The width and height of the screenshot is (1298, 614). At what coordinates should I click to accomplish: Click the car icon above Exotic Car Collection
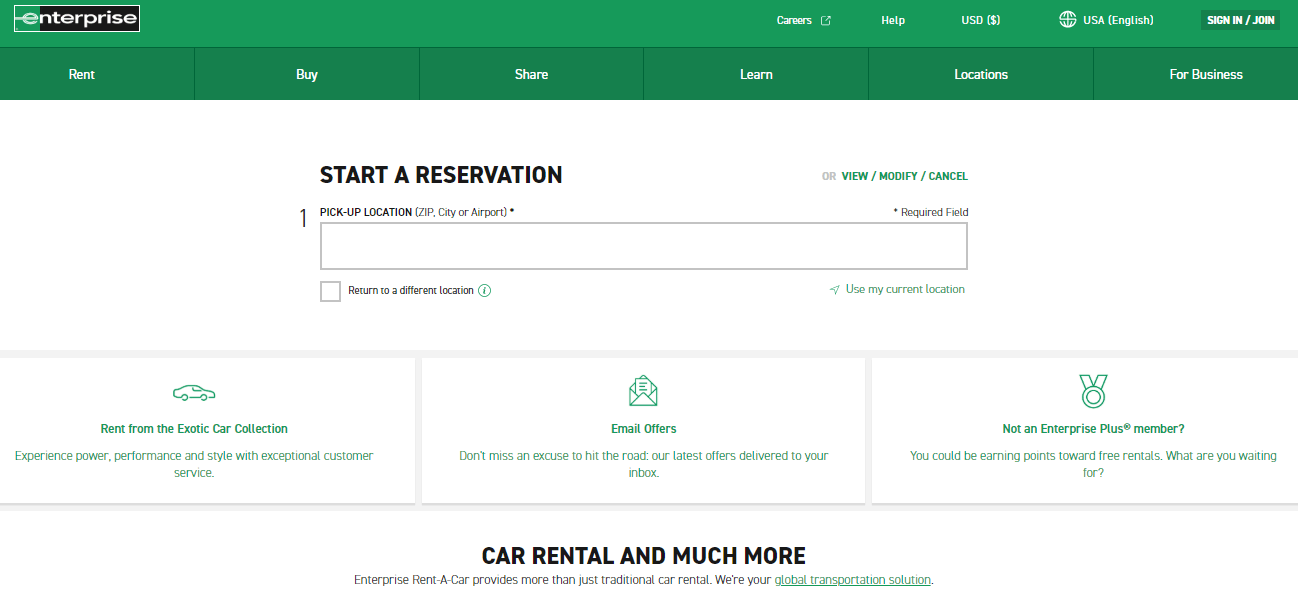tap(194, 392)
